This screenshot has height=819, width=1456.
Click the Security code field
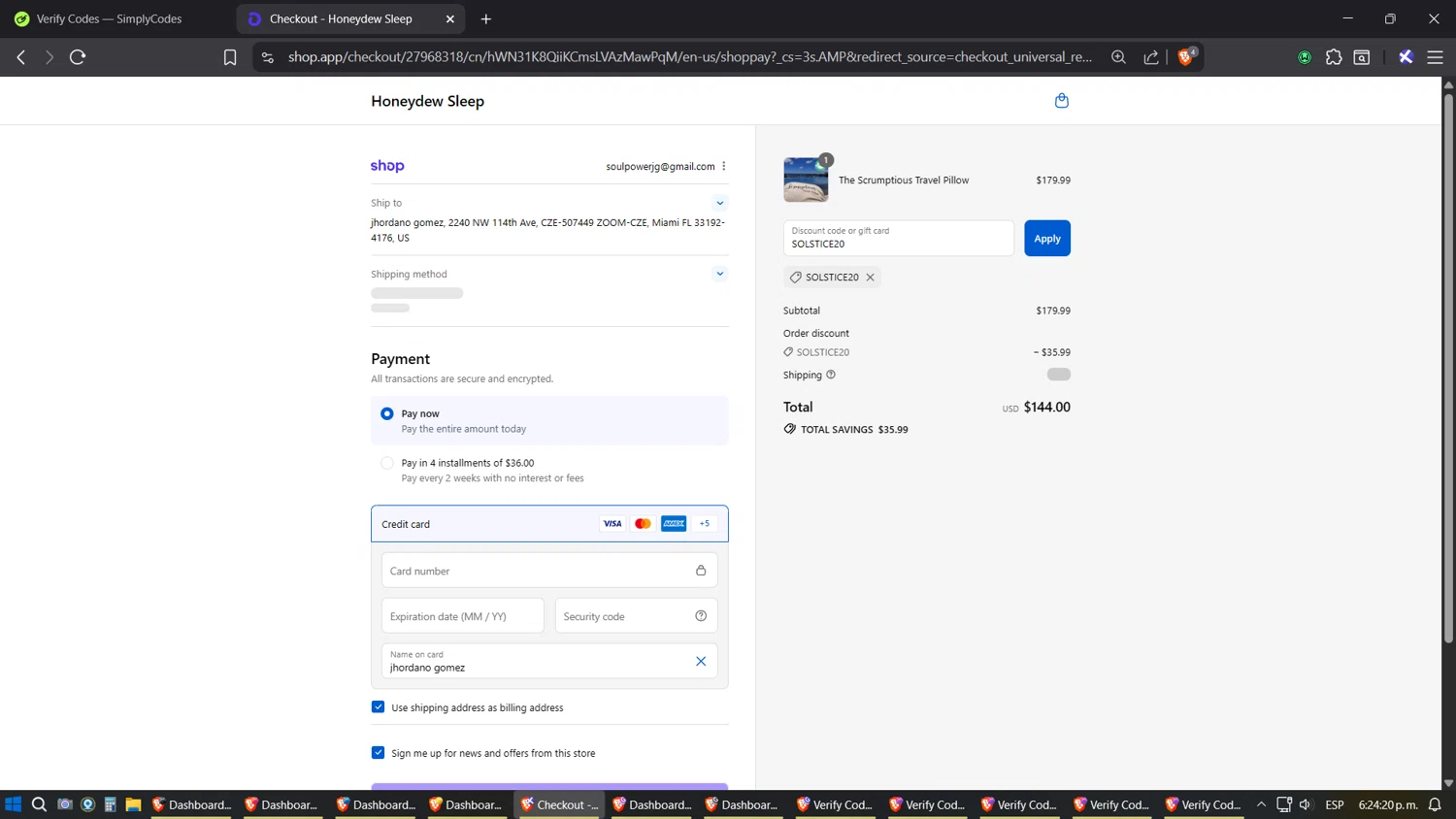(636, 616)
